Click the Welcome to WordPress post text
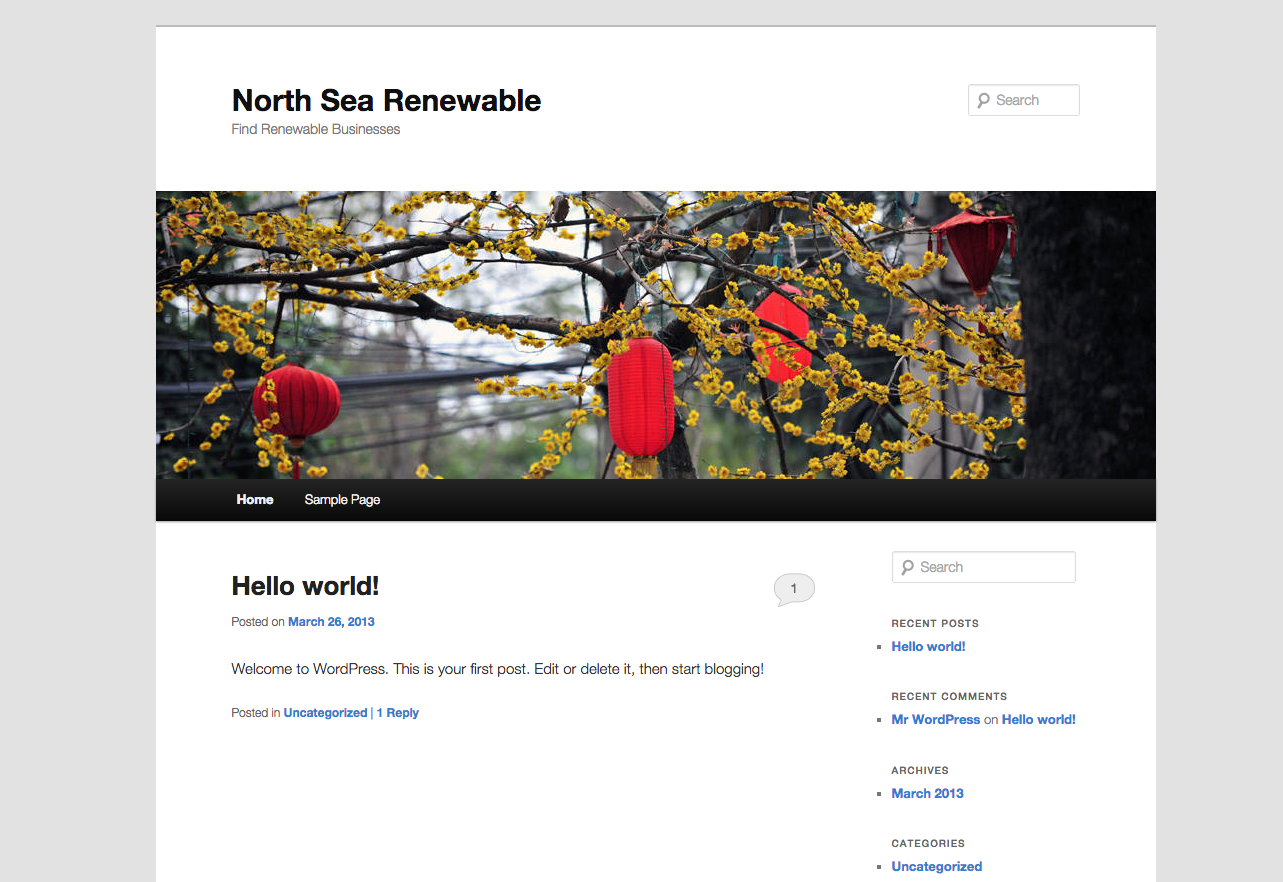 click(497, 669)
